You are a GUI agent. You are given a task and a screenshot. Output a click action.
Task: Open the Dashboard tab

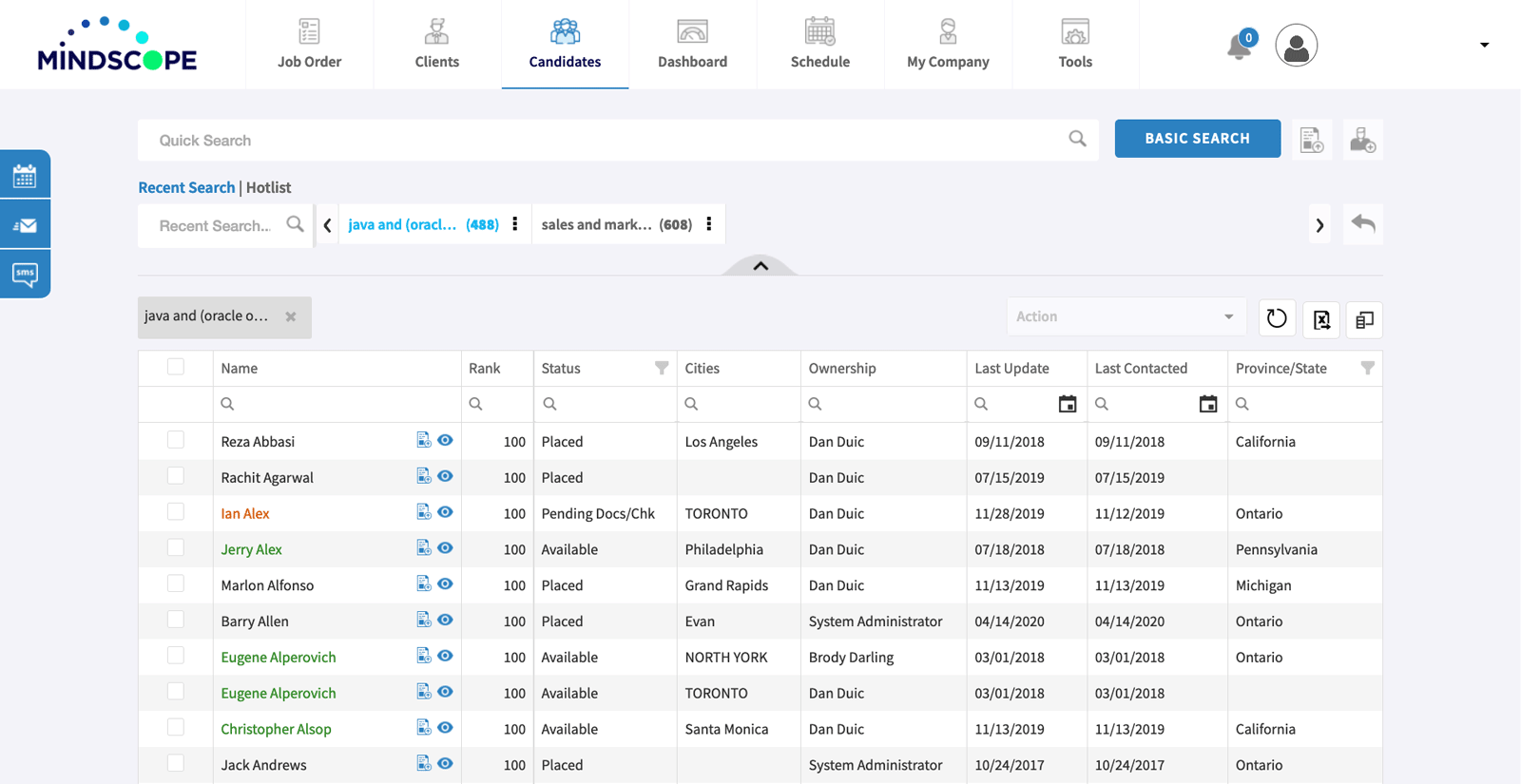coord(692,45)
